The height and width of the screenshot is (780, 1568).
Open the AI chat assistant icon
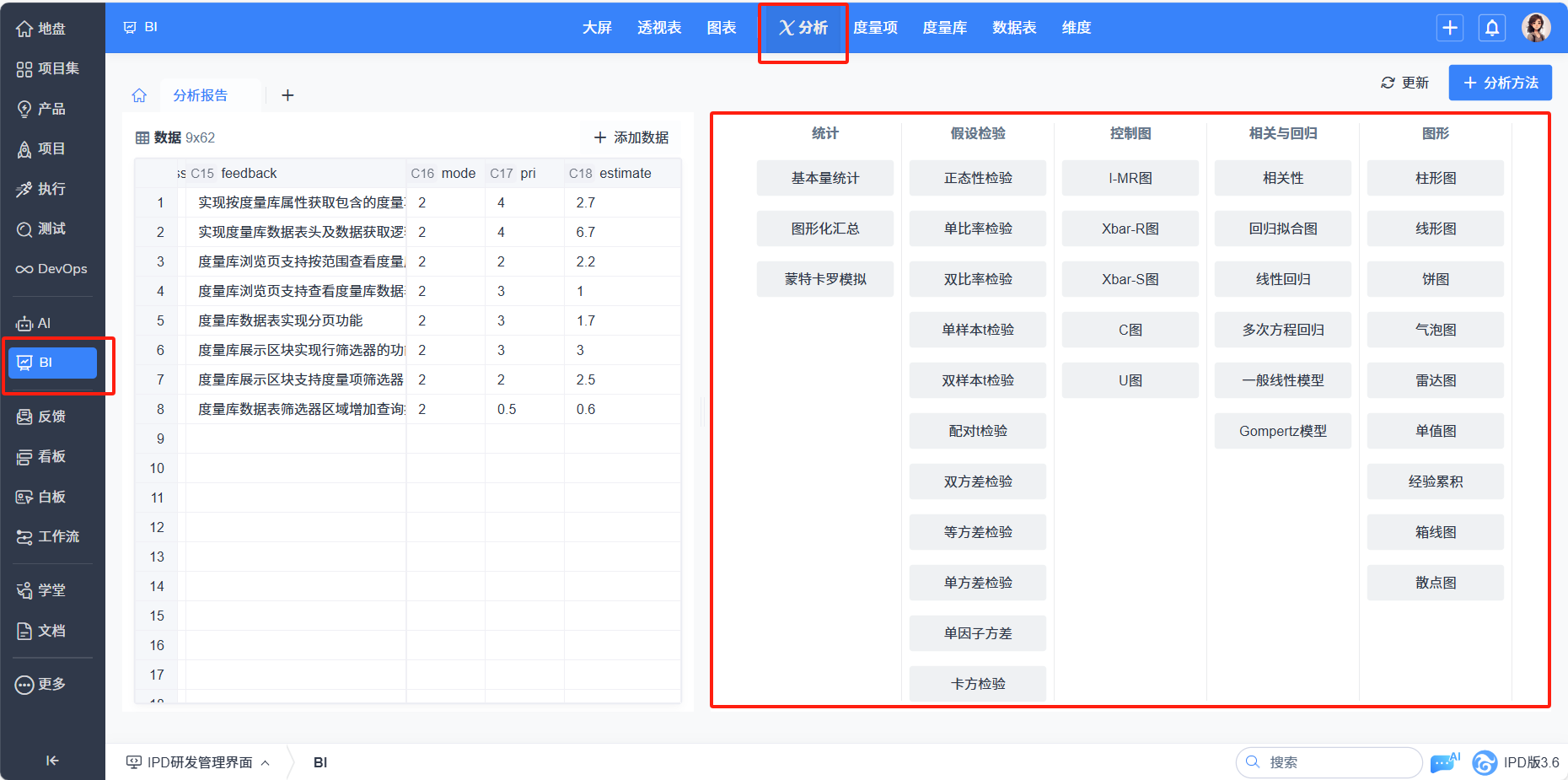point(1445,762)
